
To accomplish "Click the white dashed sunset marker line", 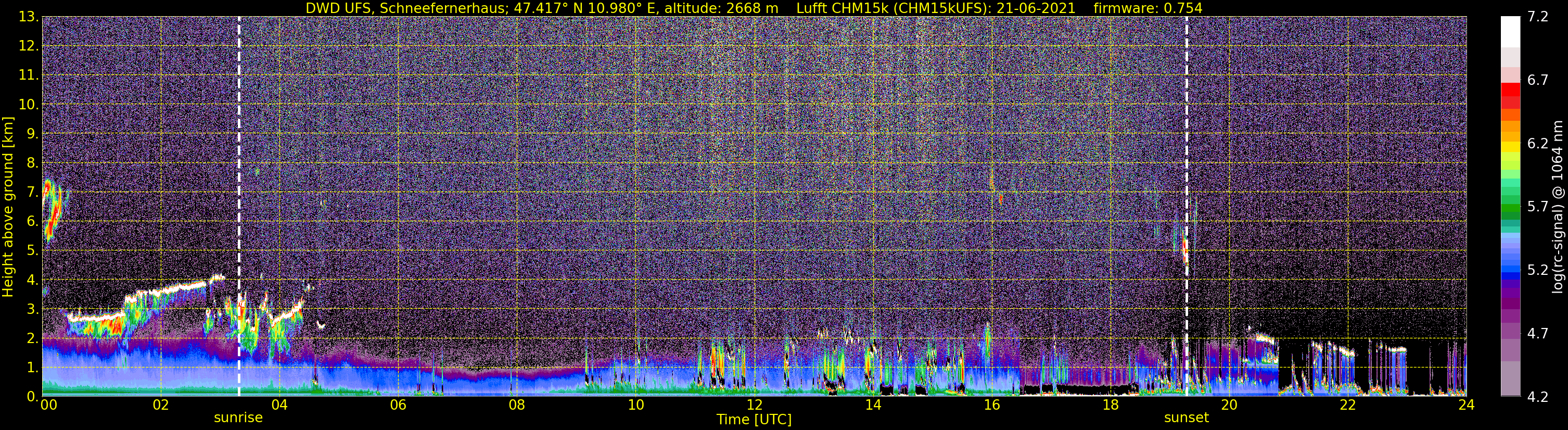I will point(1187,207).
